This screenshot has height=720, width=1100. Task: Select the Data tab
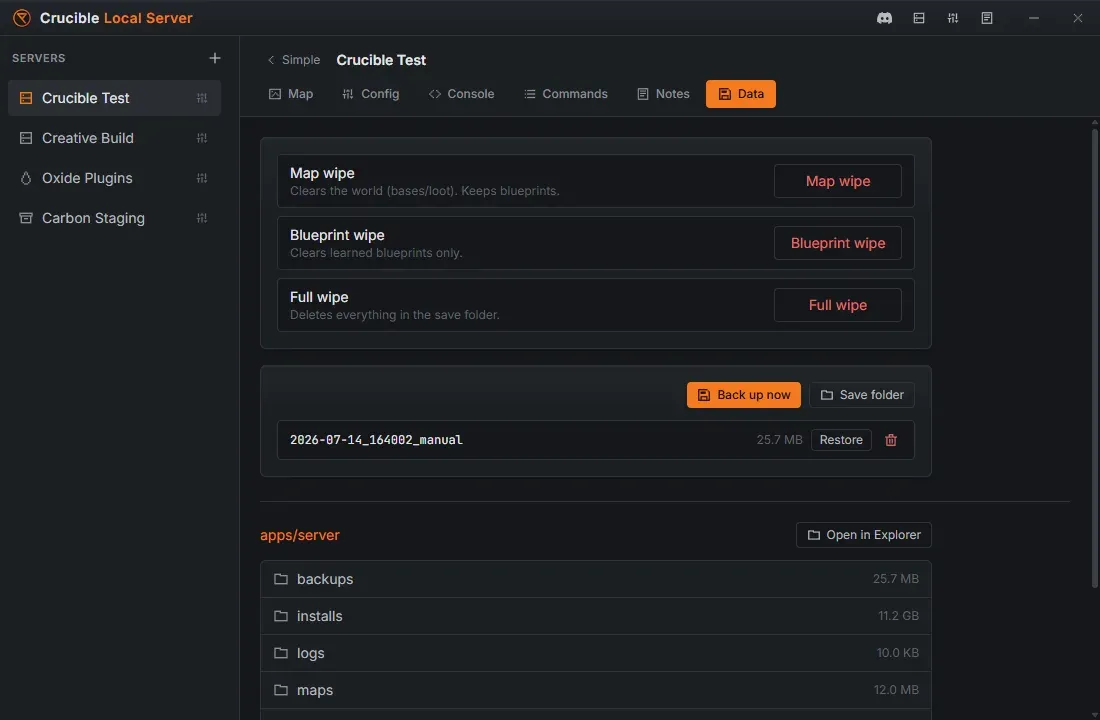click(741, 94)
